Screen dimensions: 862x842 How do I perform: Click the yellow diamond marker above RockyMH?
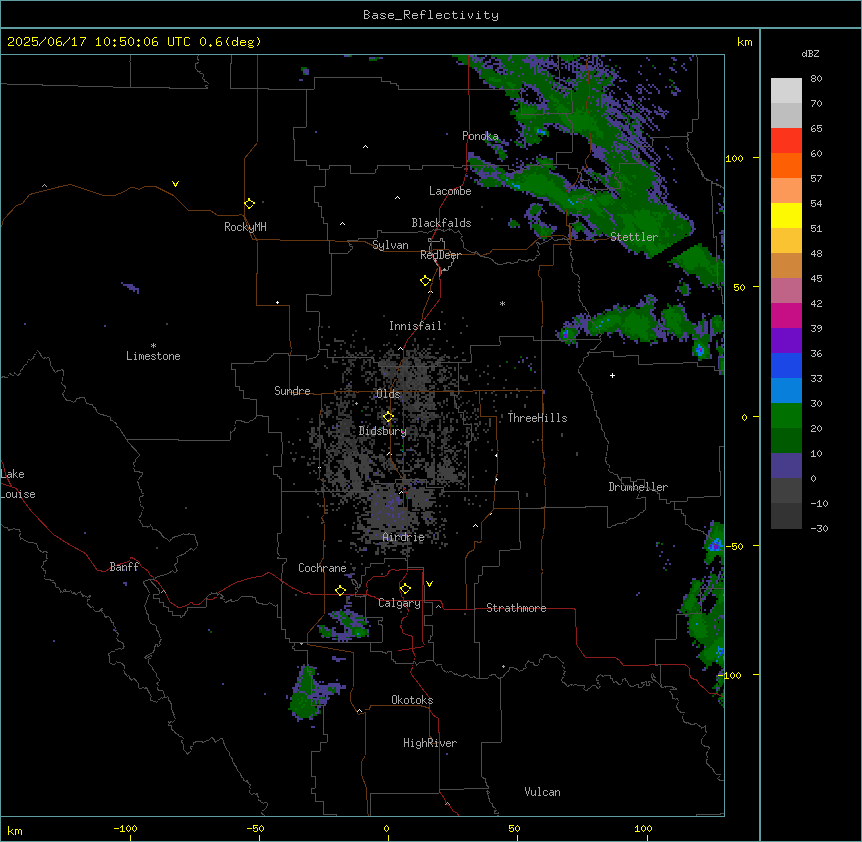[249, 203]
